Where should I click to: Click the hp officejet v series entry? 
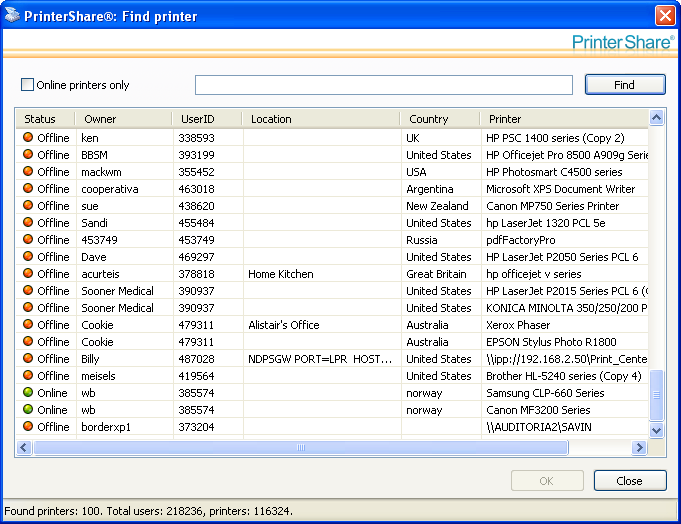point(533,274)
